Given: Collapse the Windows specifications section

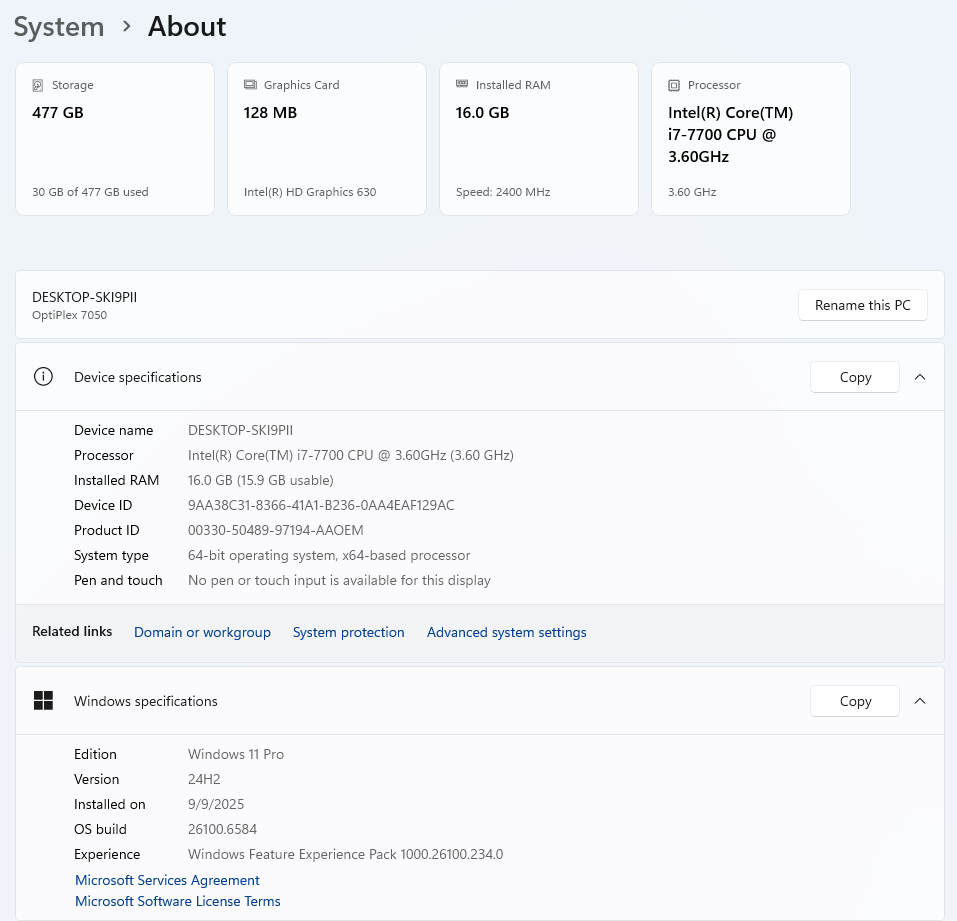Looking at the screenshot, I should pos(920,701).
